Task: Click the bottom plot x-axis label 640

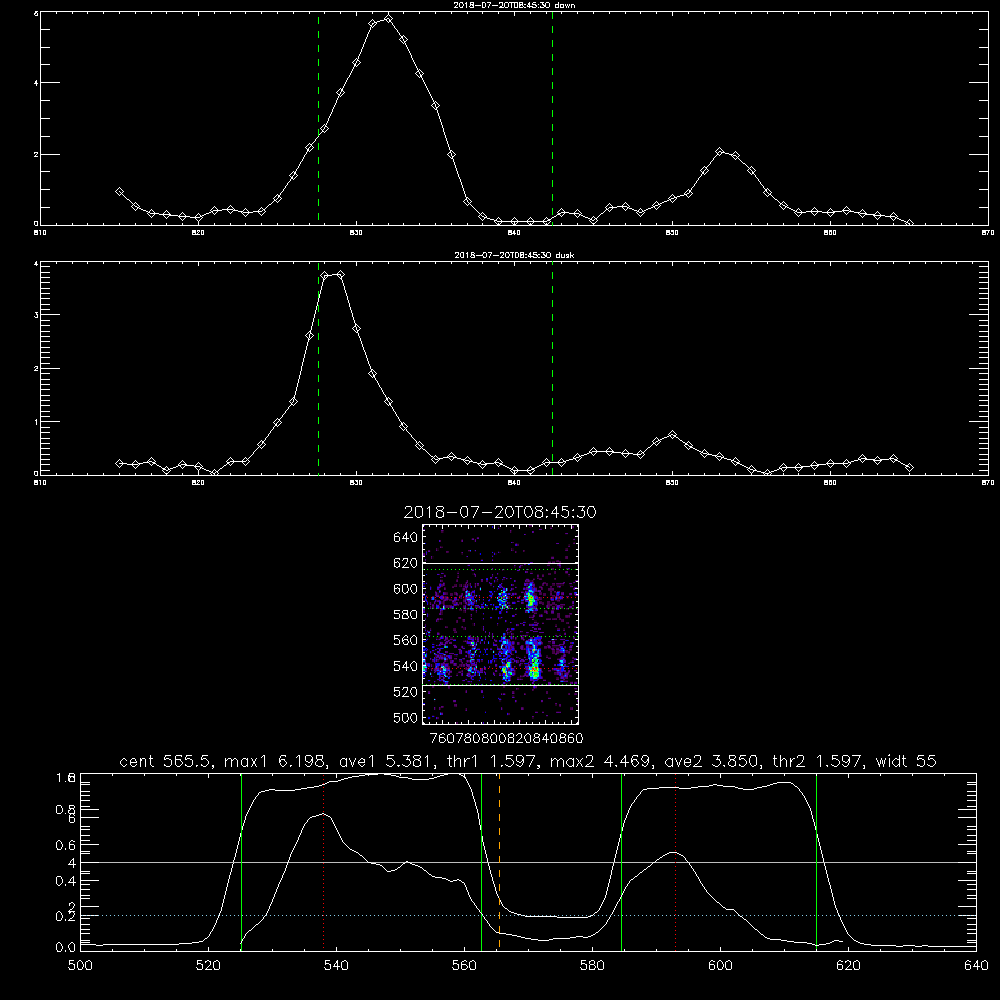Action: [x=976, y=966]
